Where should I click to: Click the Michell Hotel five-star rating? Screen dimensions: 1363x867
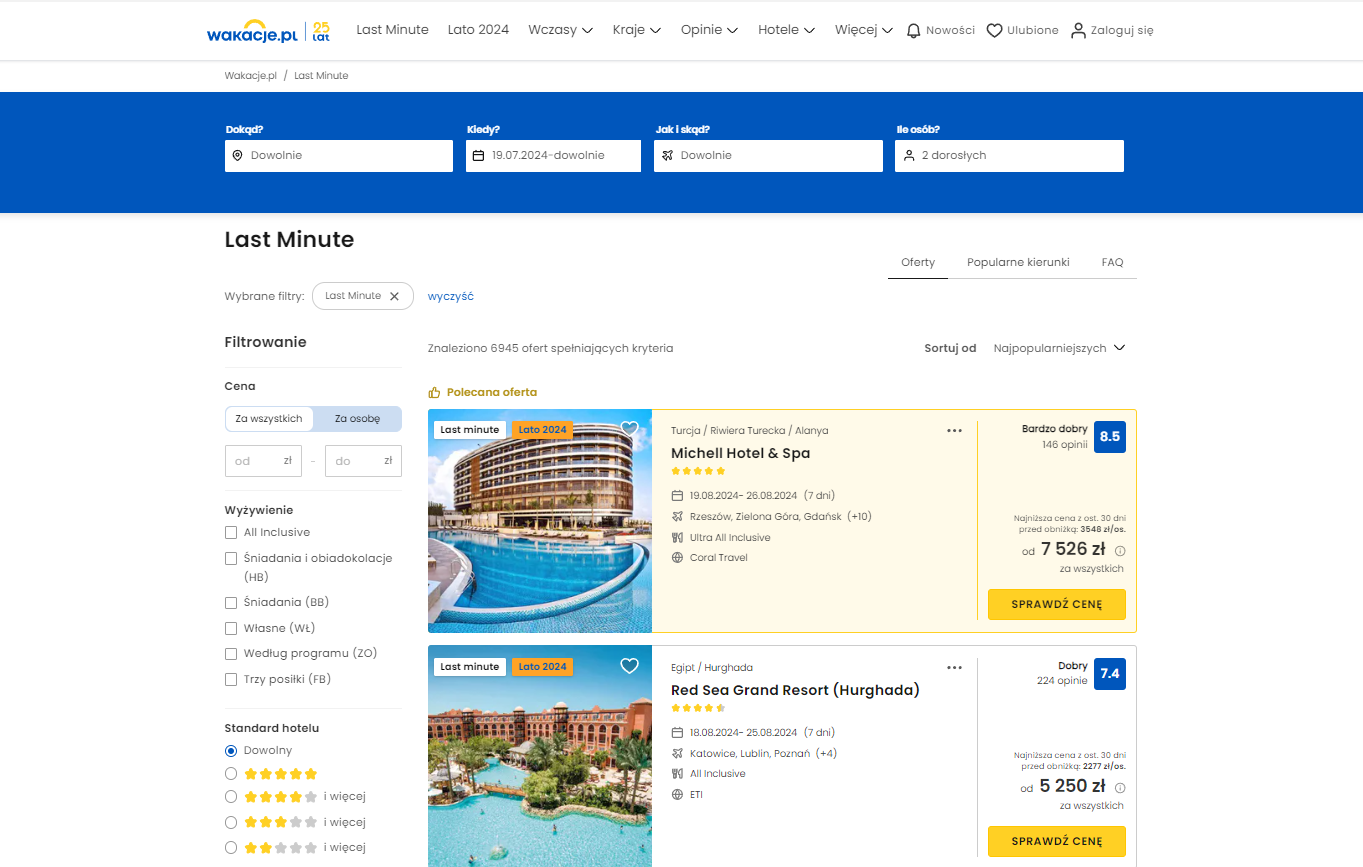tap(698, 471)
